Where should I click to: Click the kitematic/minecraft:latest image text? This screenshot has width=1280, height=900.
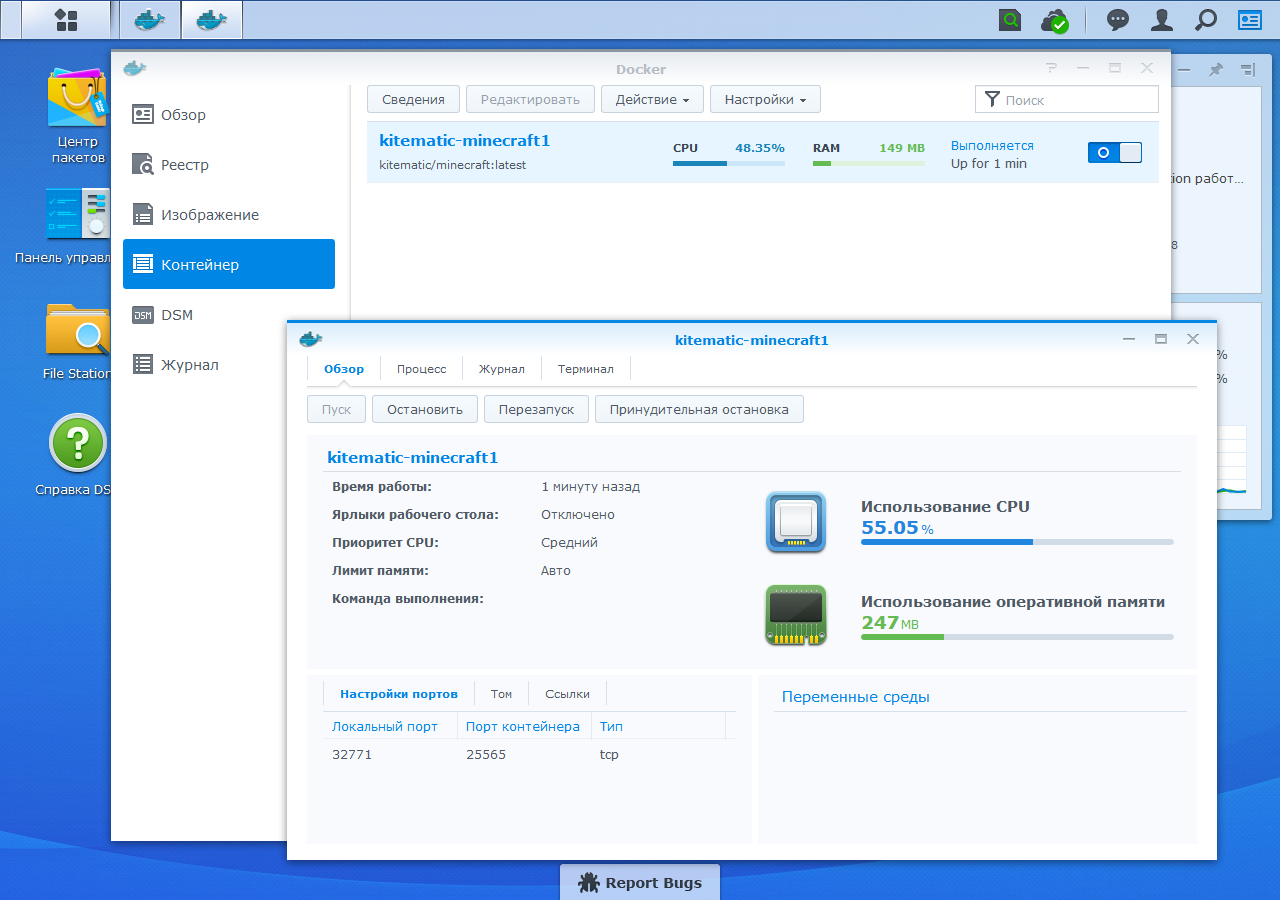(453, 164)
